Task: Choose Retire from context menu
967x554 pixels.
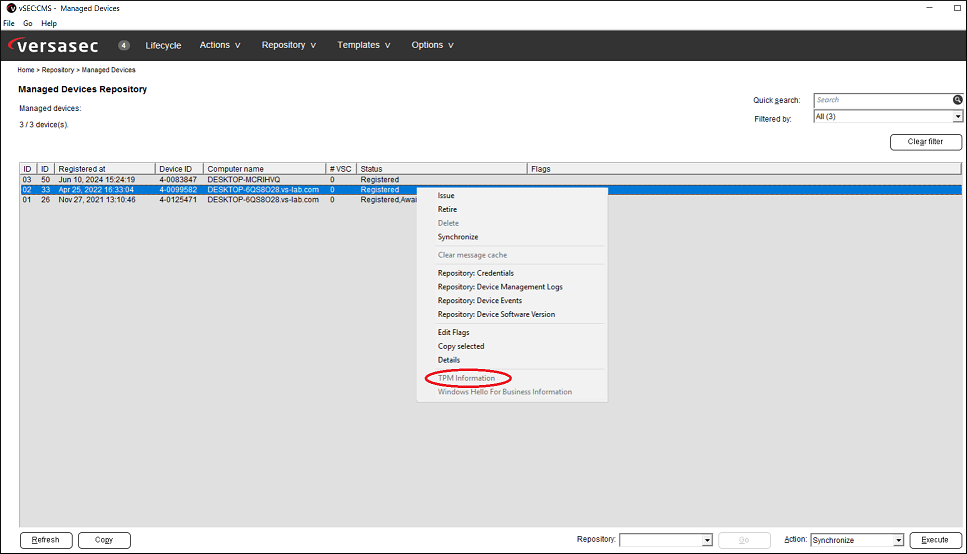Action: pos(447,209)
